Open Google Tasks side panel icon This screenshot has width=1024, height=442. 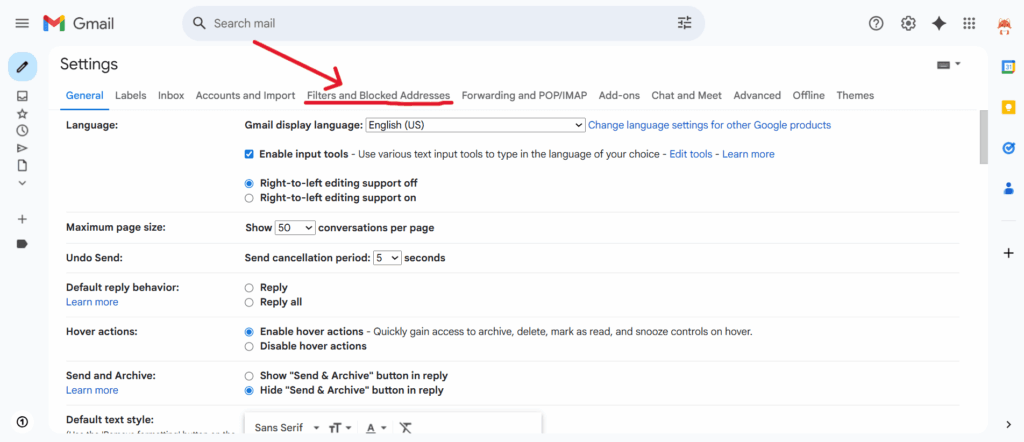click(x=1008, y=148)
